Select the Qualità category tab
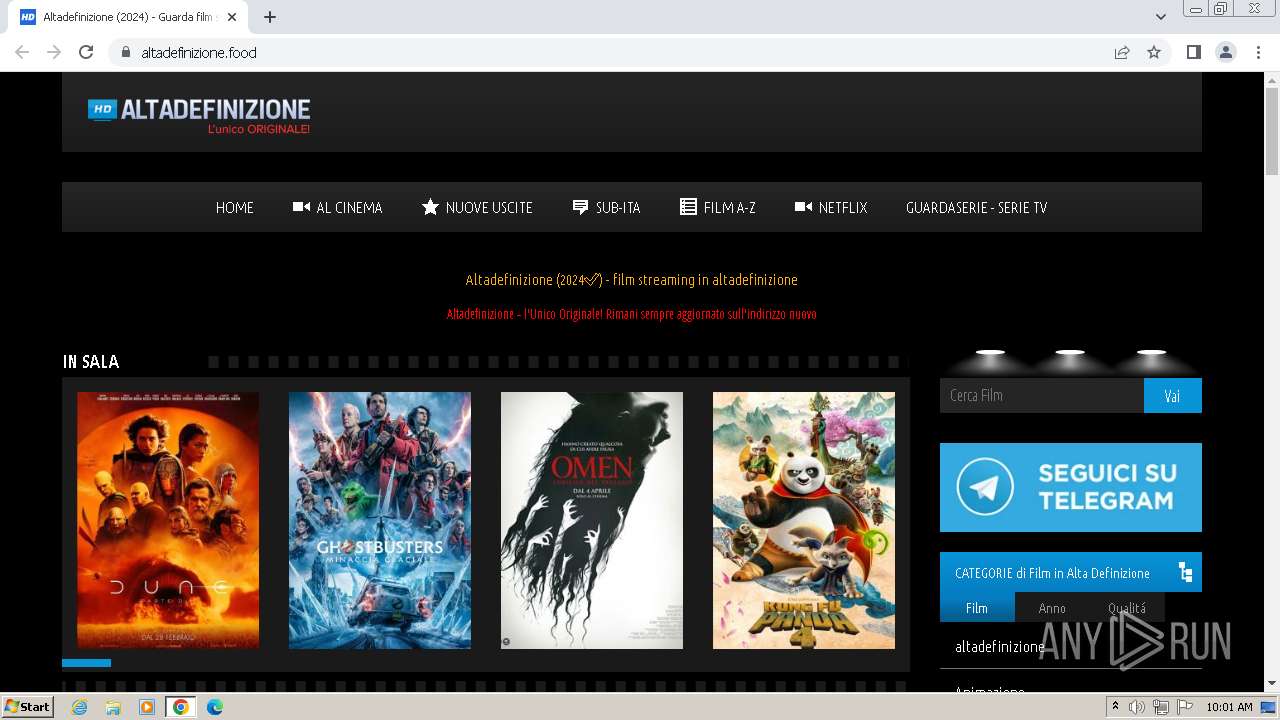The height and width of the screenshot is (720, 1280). [x=1127, y=607]
